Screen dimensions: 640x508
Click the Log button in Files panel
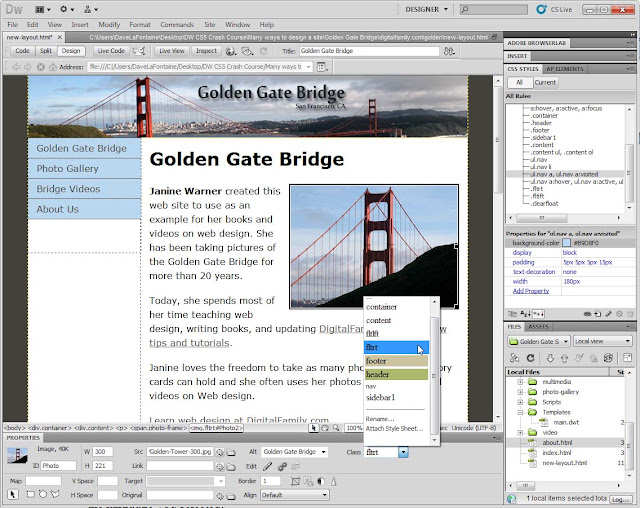click(620, 499)
